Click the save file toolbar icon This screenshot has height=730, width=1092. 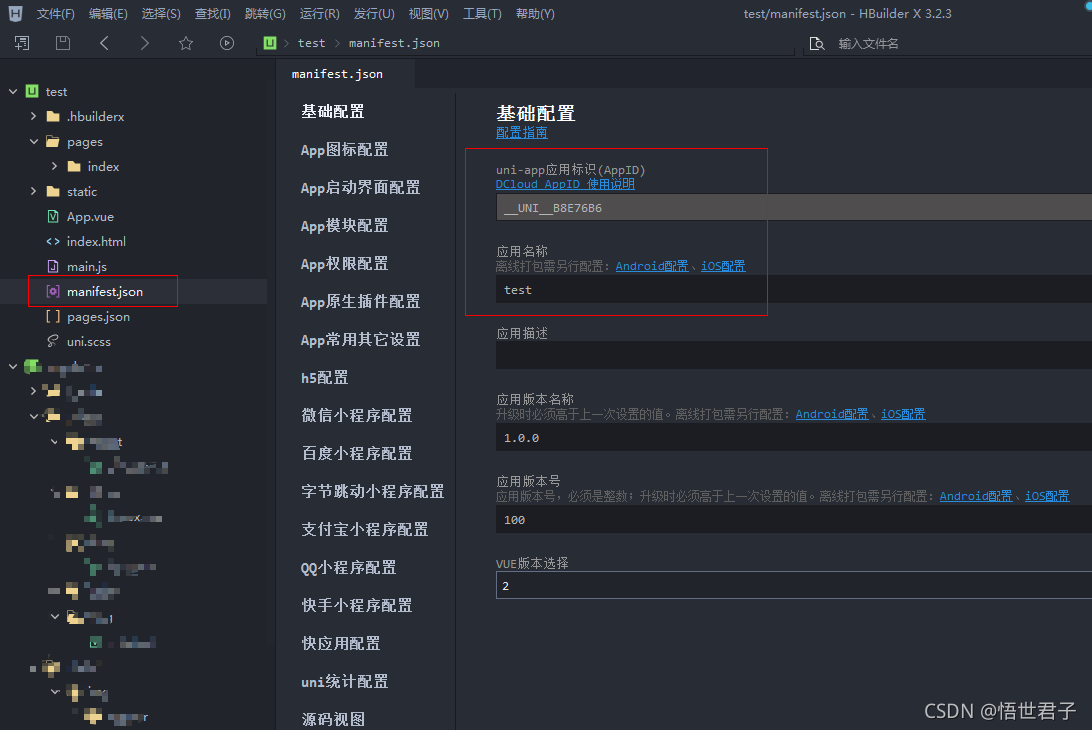click(x=63, y=43)
